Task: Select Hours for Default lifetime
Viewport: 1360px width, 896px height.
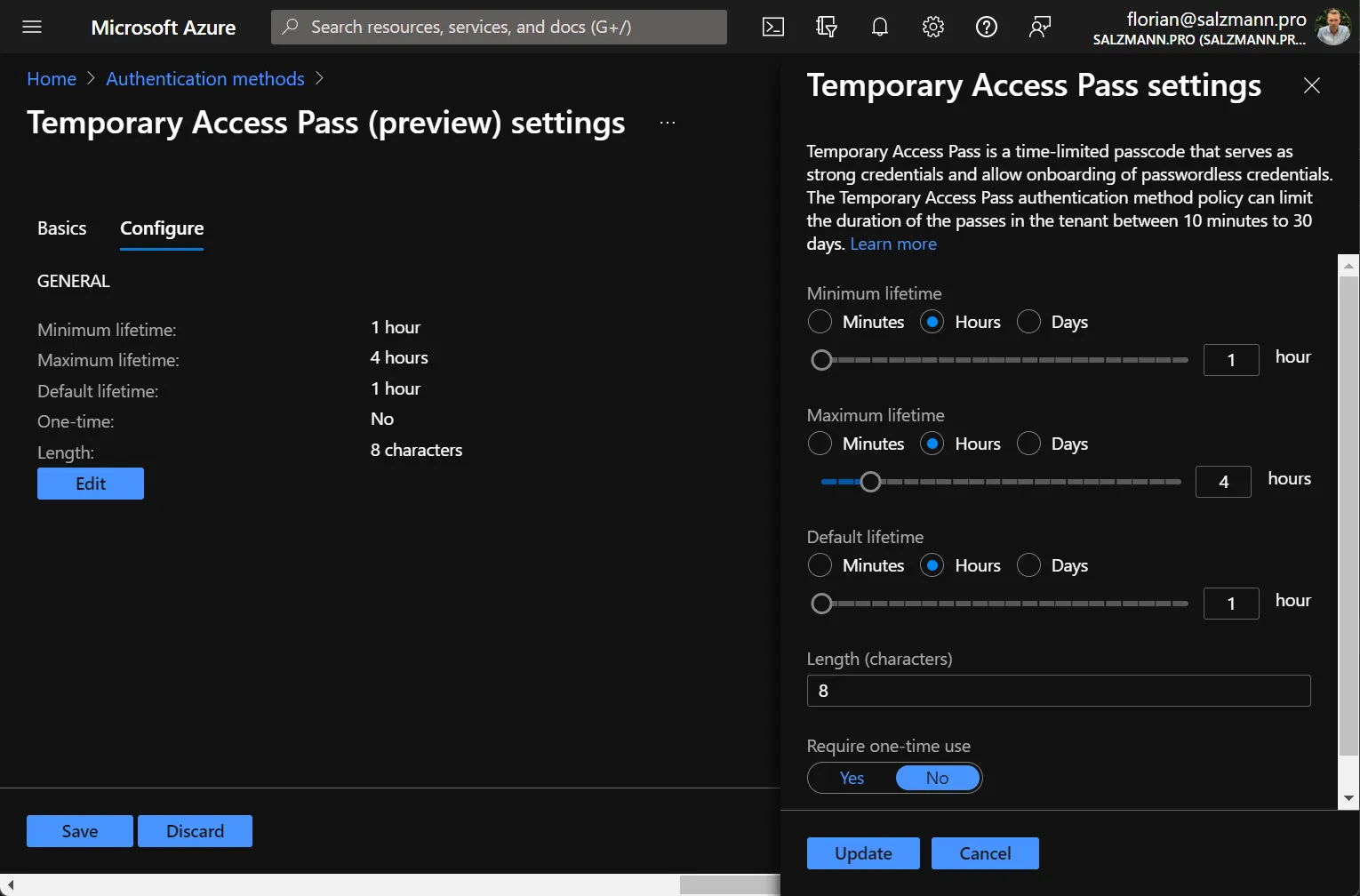Action: (932, 565)
